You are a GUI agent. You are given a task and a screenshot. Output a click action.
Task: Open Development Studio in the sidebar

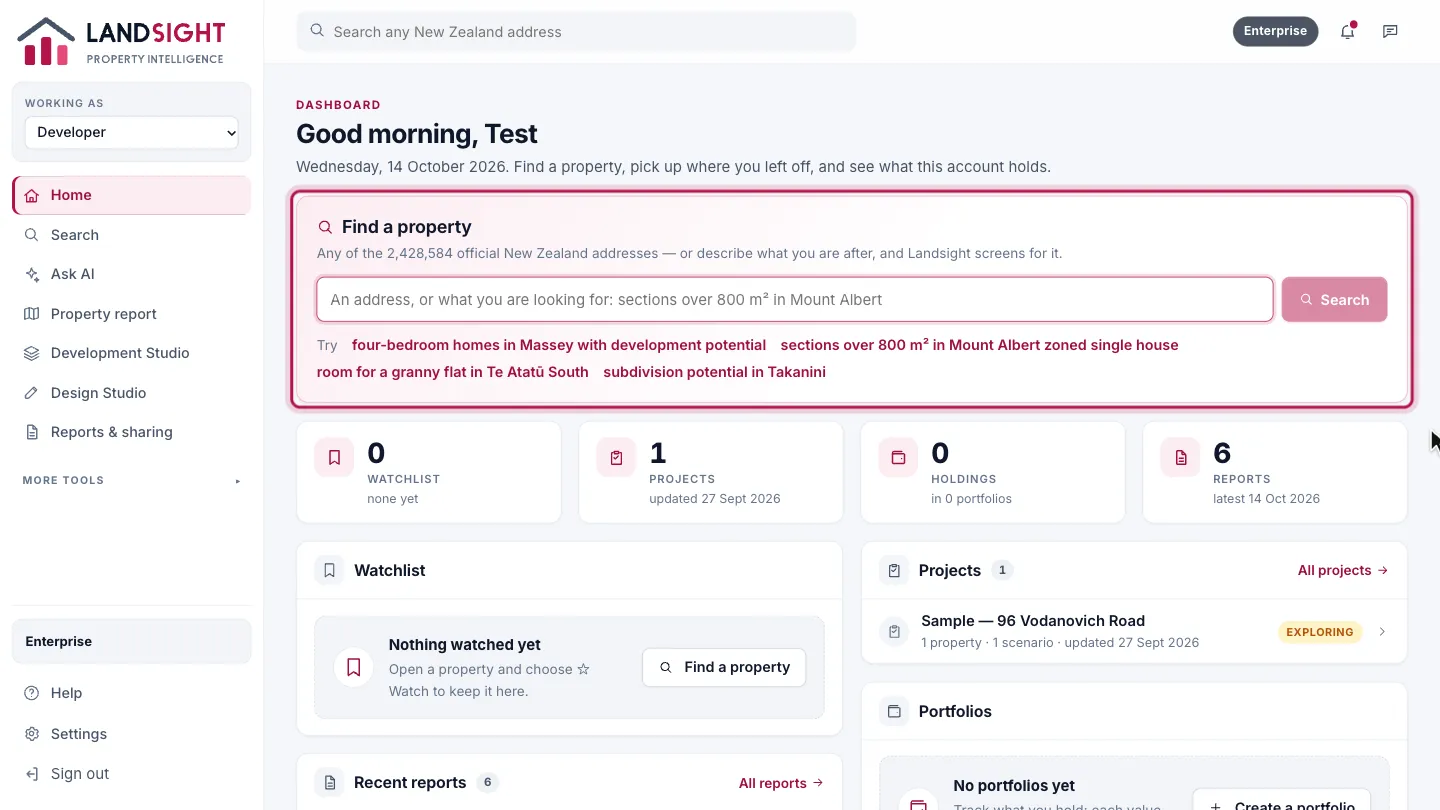pos(132,353)
